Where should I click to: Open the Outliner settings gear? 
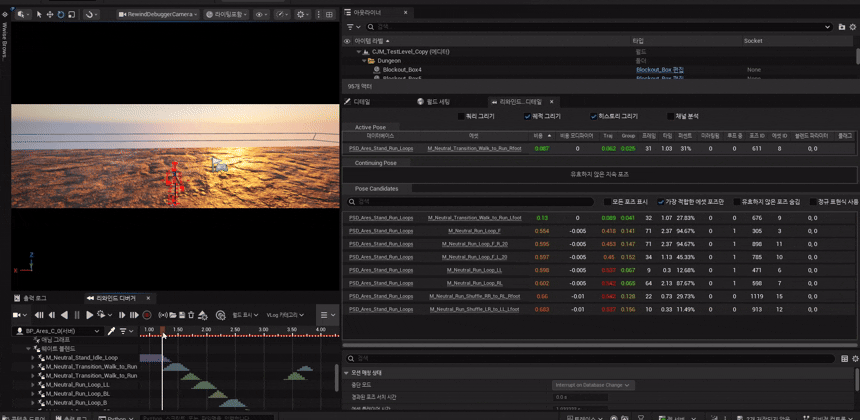click(852, 26)
